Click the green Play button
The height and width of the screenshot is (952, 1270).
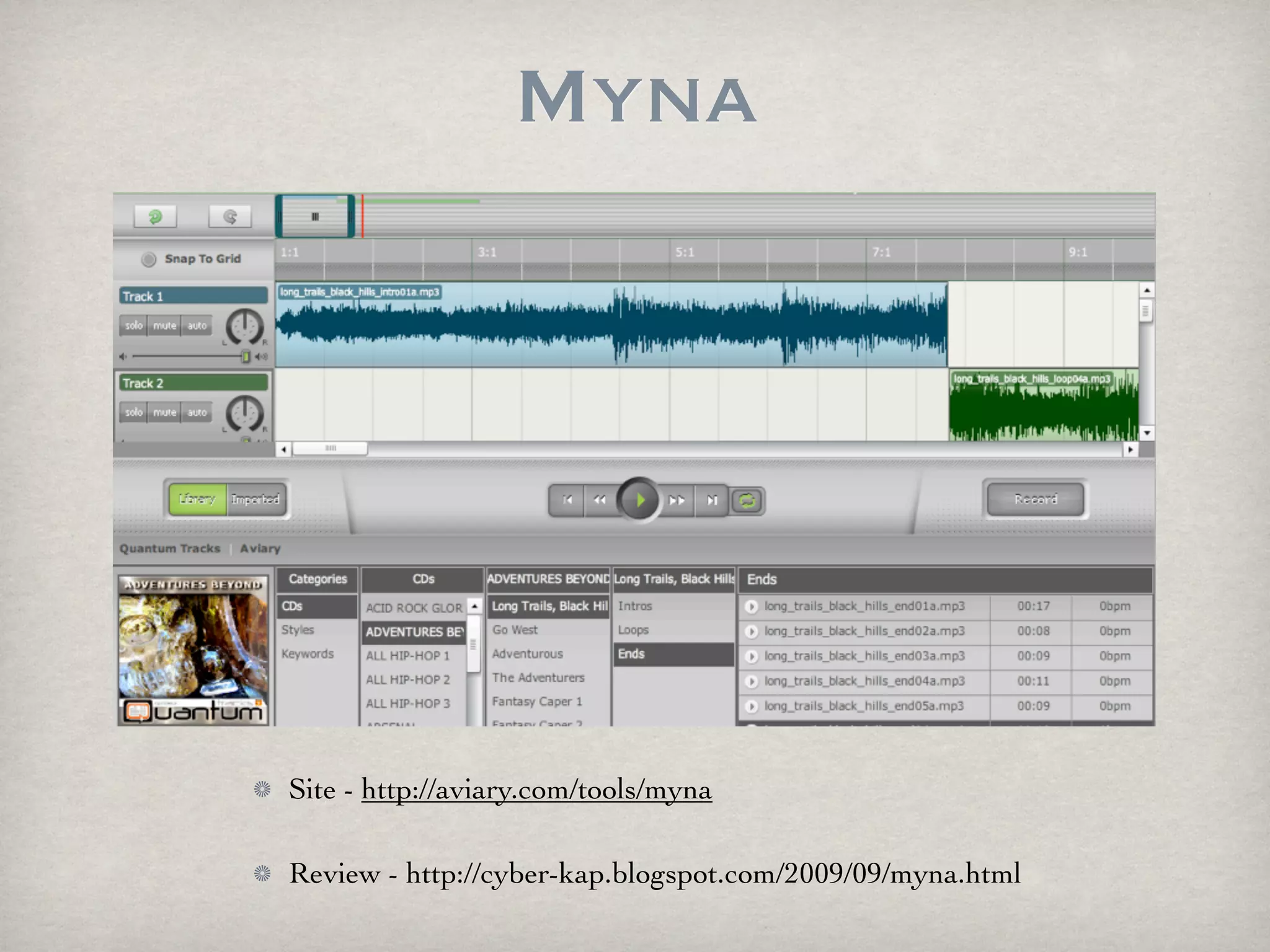[x=640, y=500]
